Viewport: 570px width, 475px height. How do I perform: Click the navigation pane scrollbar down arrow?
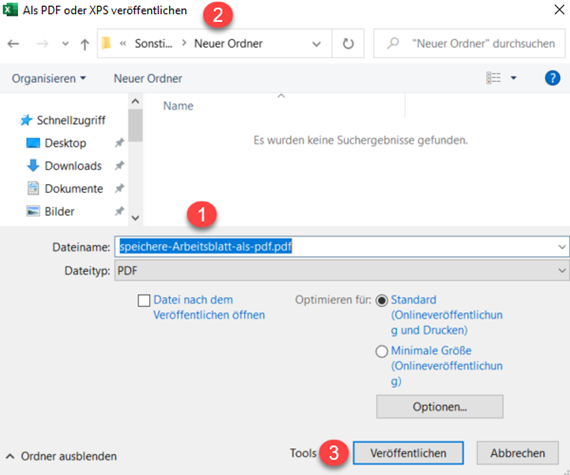(135, 218)
